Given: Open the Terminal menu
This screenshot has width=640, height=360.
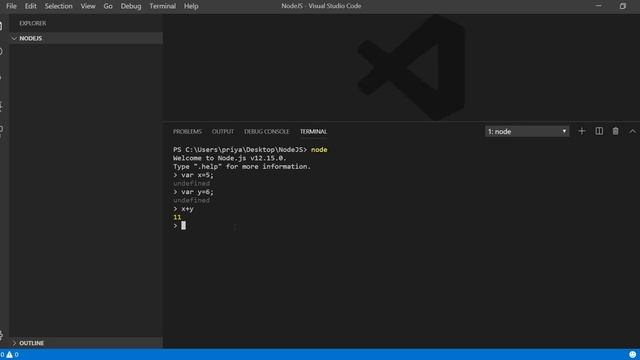Looking at the screenshot, I should [162, 6].
